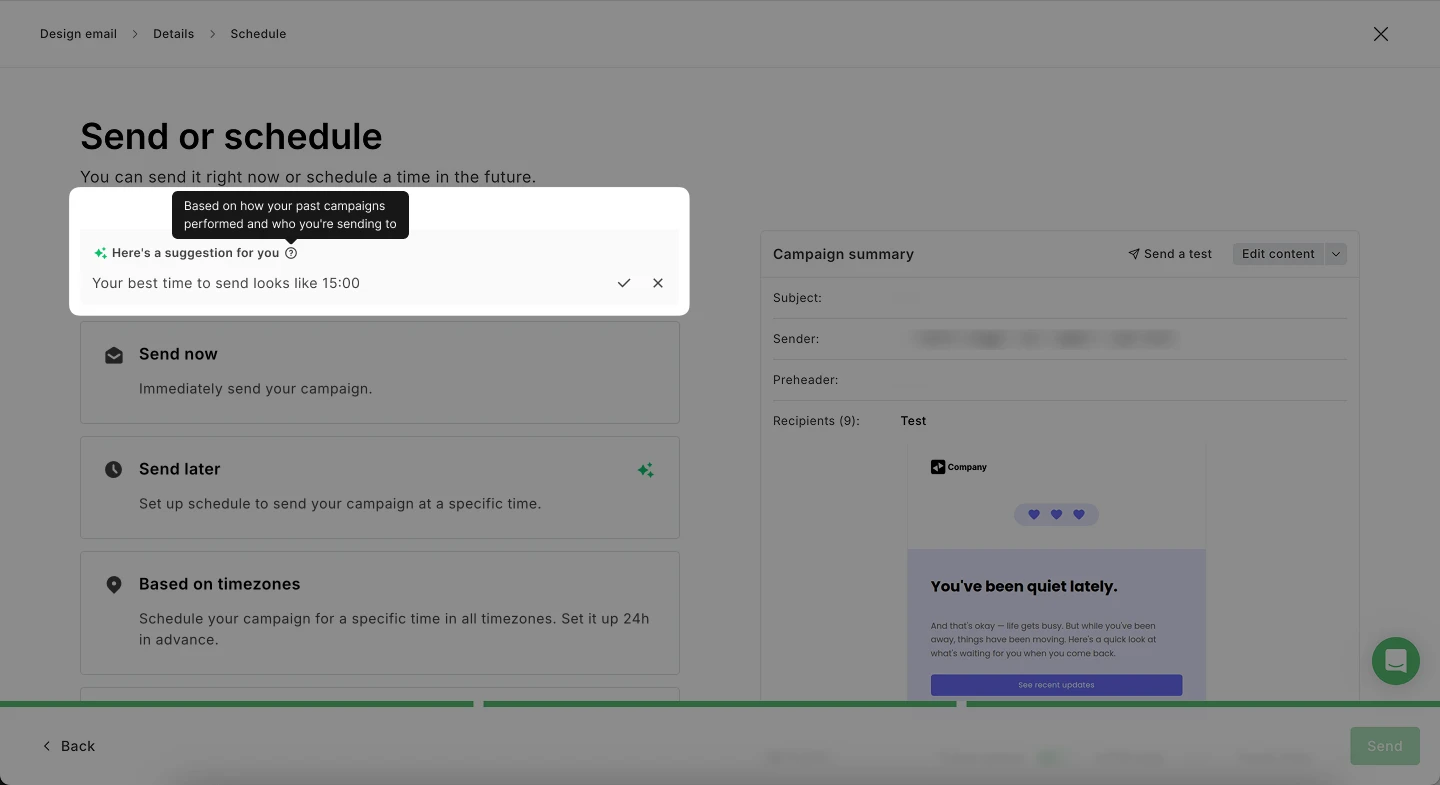1440x785 pixels.
Task: Accept the suggested send time checkmark
Action: pos(624,283)
